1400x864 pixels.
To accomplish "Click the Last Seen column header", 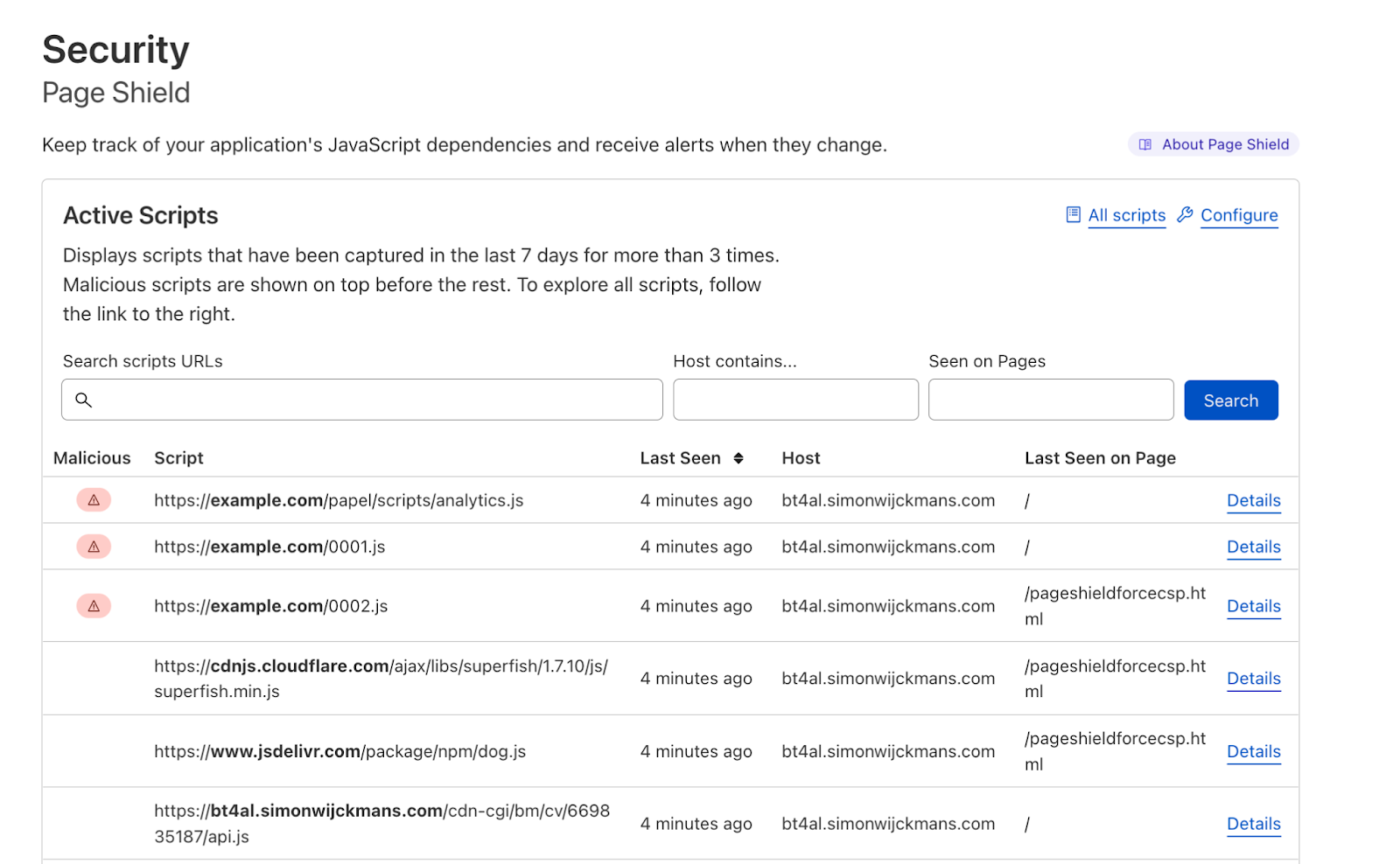I will (680, 458).
